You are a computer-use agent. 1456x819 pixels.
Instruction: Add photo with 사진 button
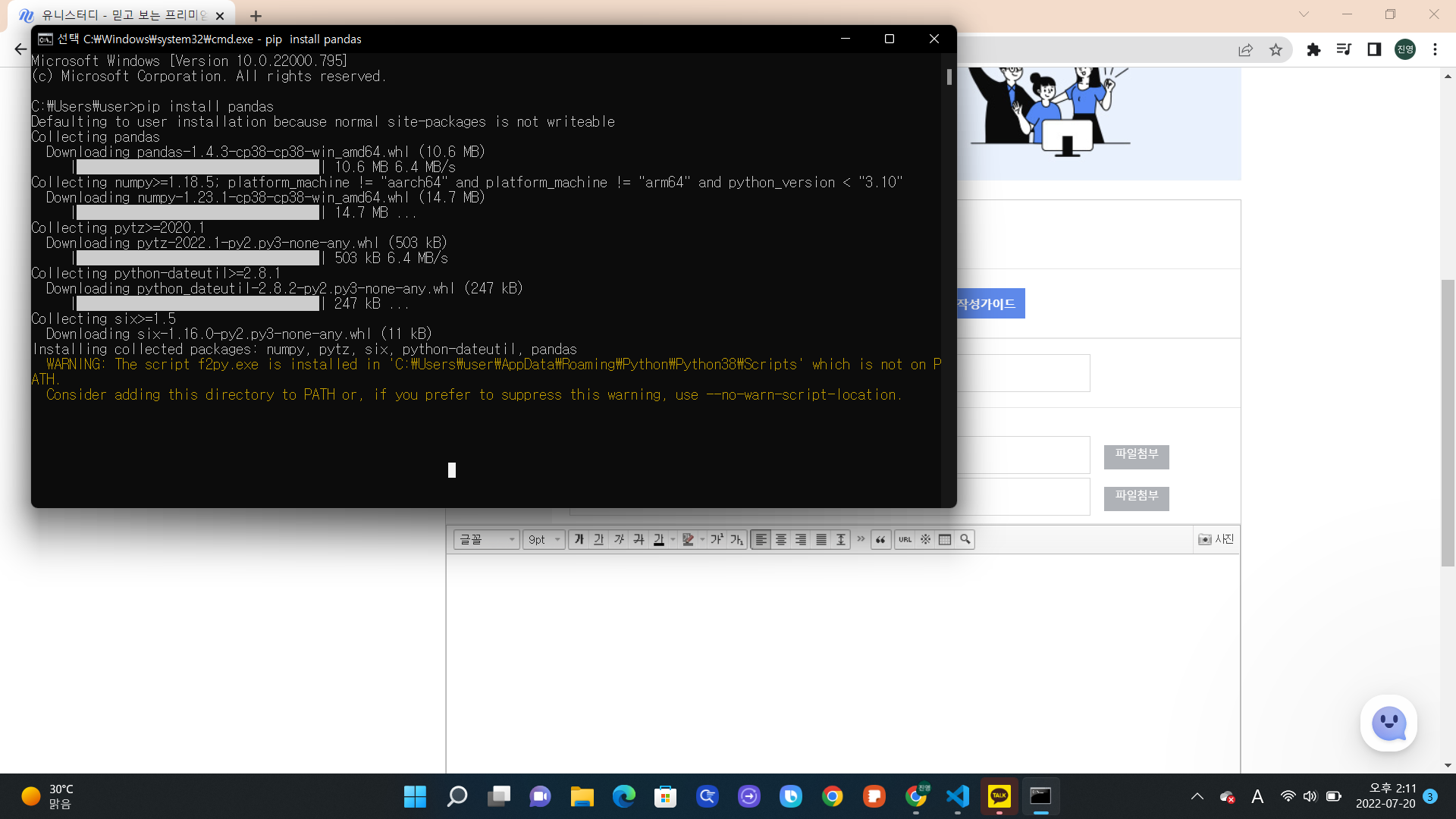(1216, 539)
